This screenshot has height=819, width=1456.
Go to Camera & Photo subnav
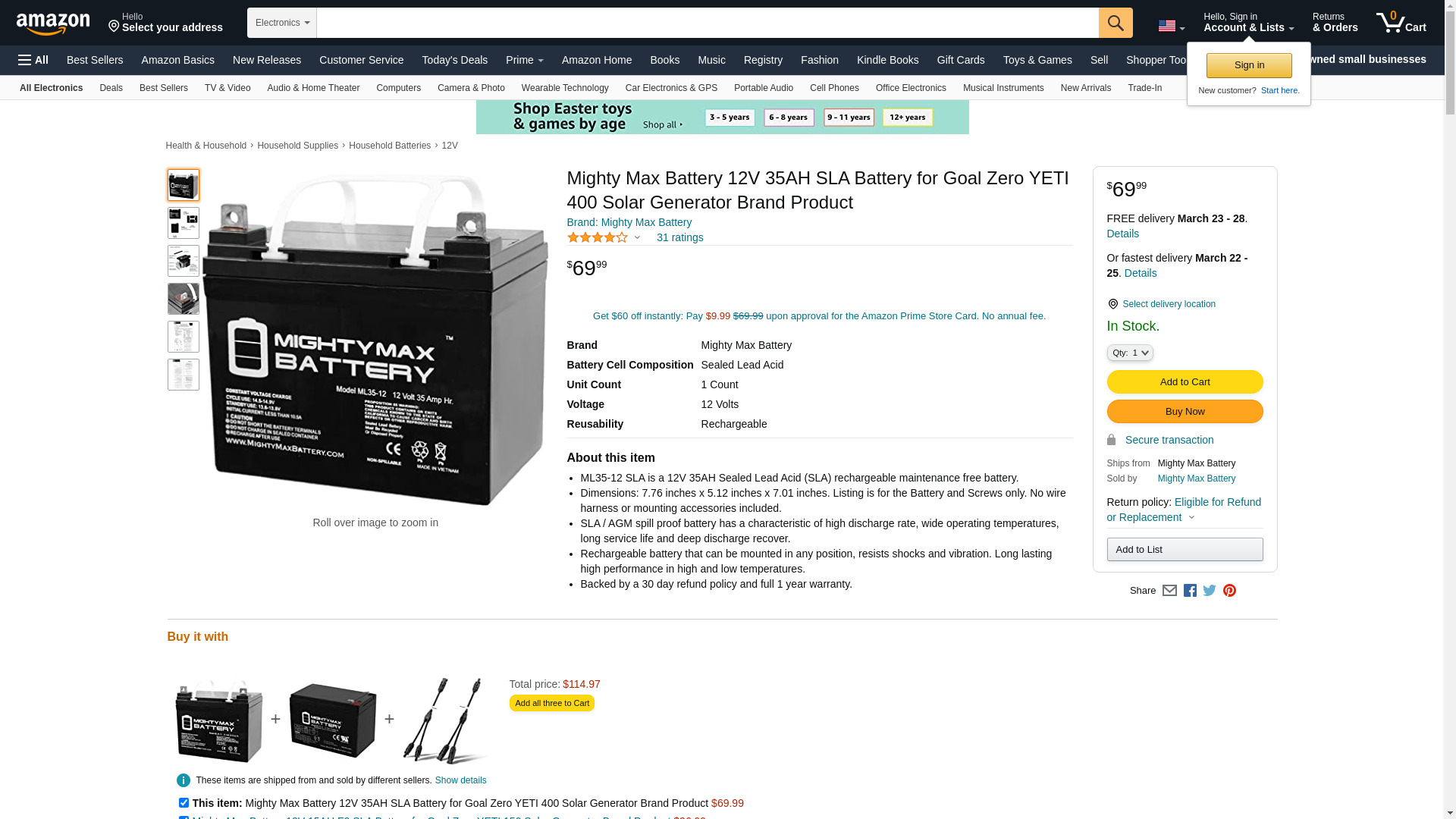[x=471, y=88]
